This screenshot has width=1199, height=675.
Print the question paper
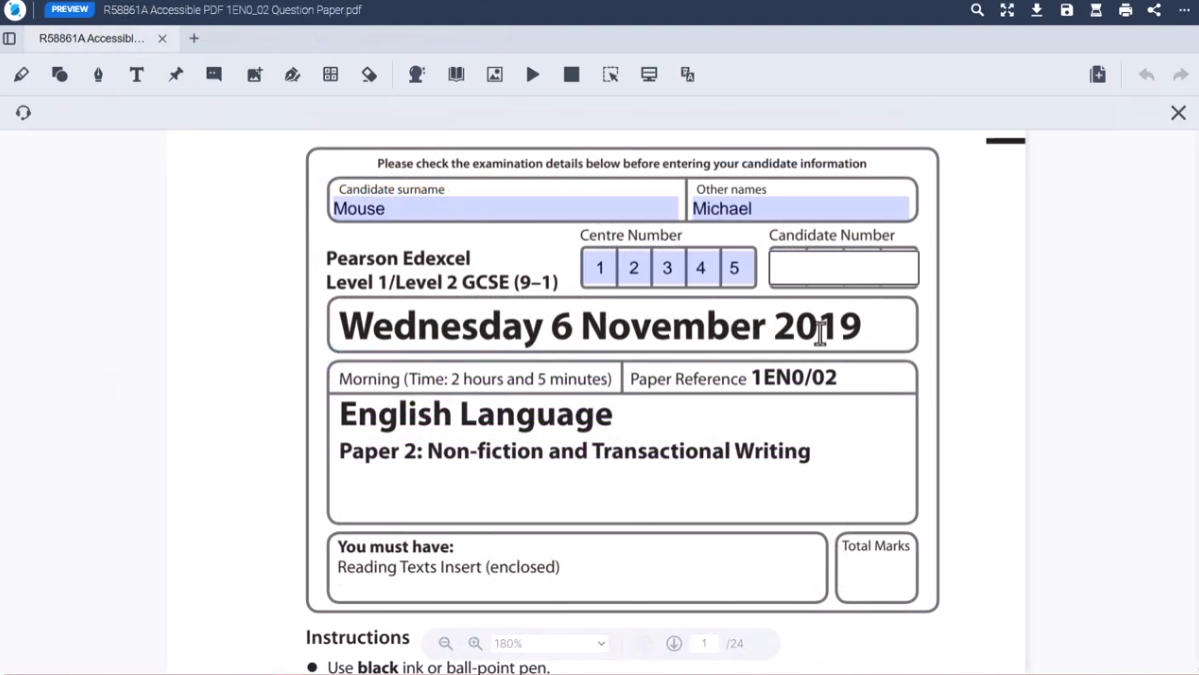coord(1126,10)
